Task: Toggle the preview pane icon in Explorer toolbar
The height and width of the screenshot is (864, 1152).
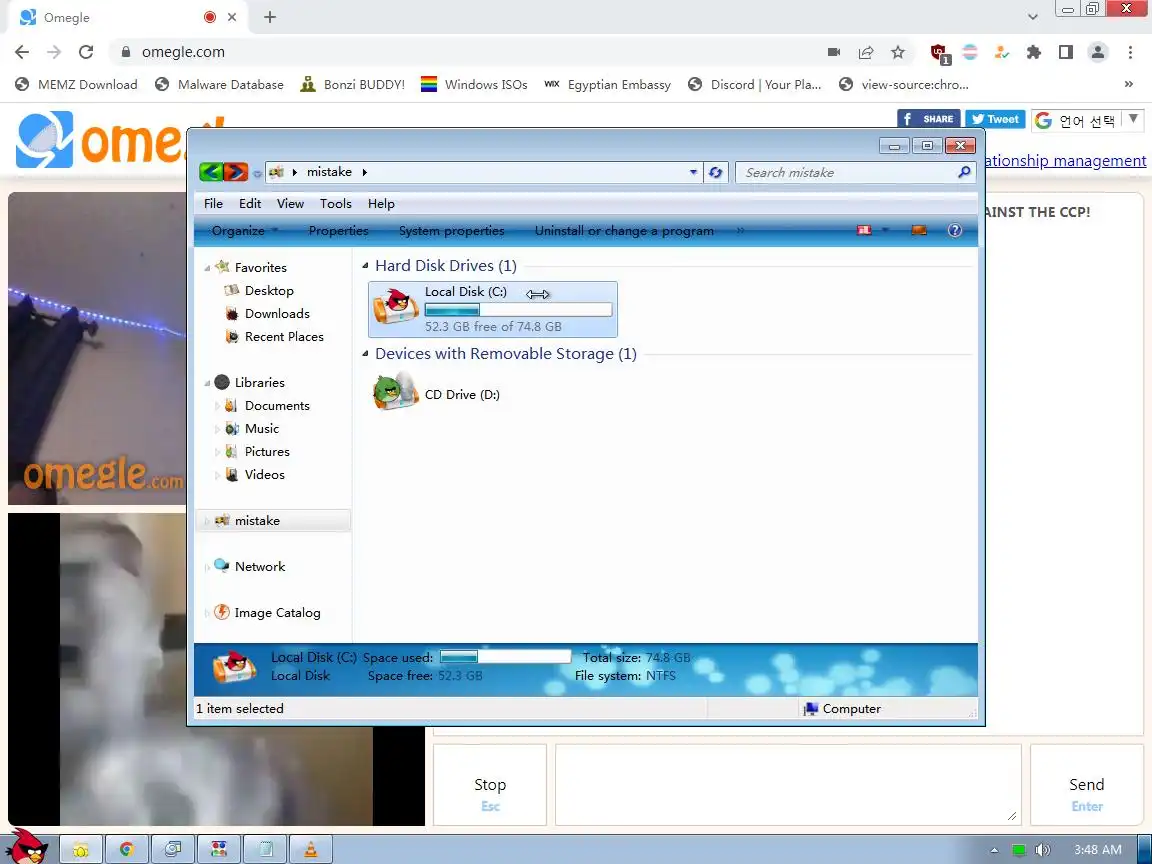Action: point(918,230)
